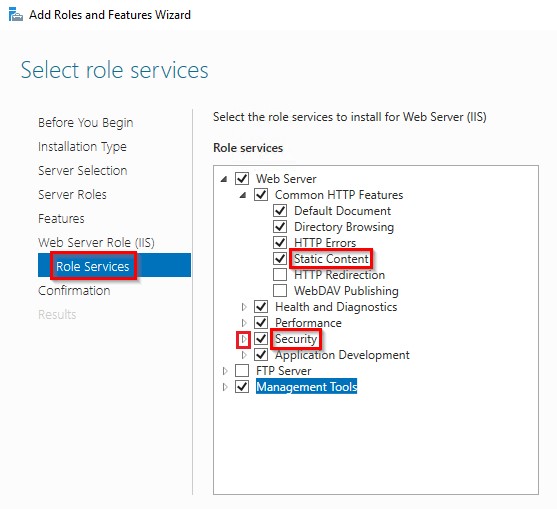
Task: Uncheck the Static Content checkbox
Action: coord(280,259)
